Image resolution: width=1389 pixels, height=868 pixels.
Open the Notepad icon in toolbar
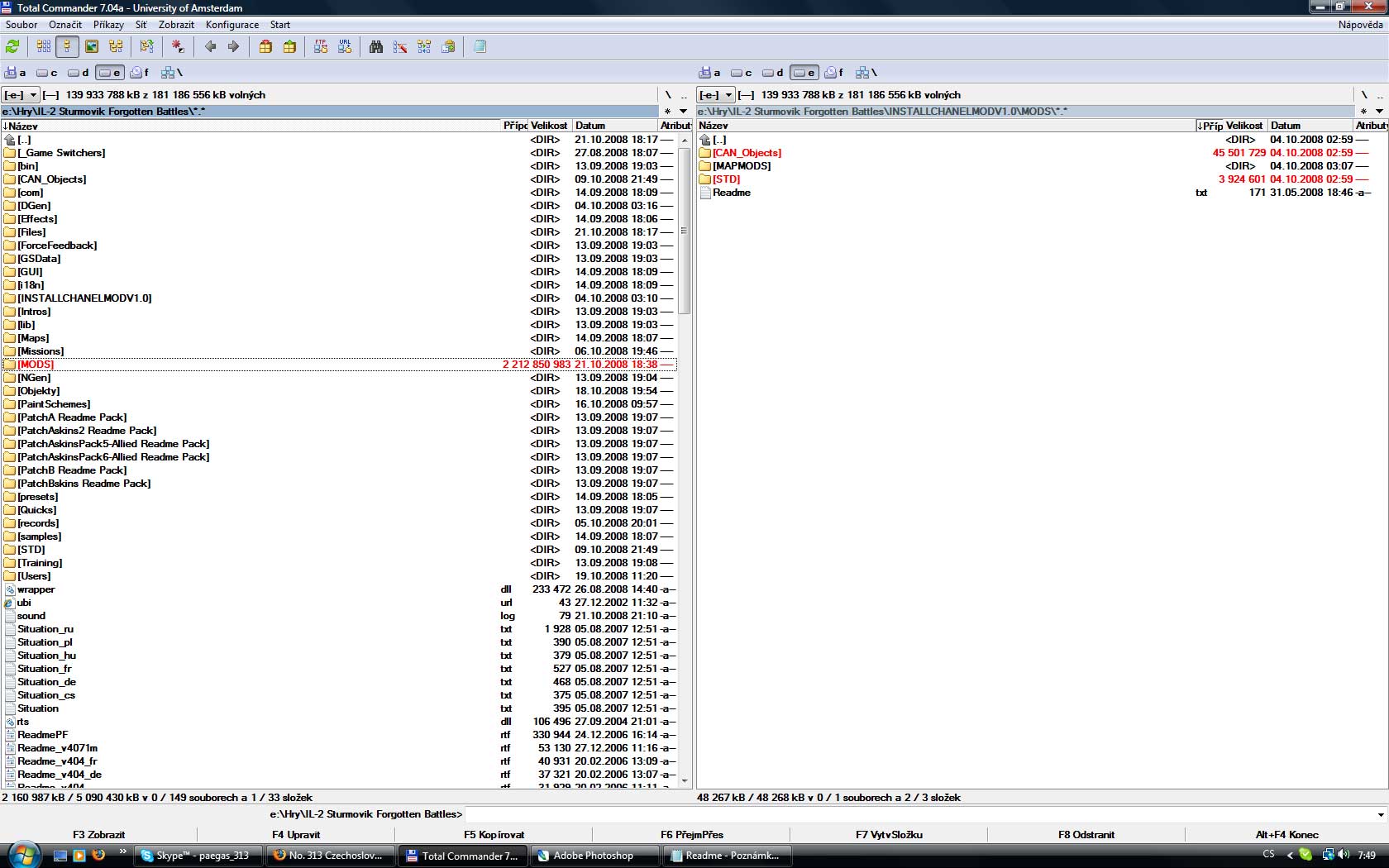coord(480,47)
